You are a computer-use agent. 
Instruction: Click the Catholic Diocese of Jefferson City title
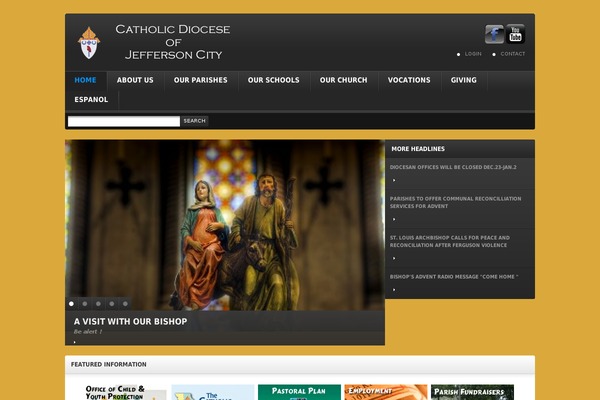[x=173, y=42]
